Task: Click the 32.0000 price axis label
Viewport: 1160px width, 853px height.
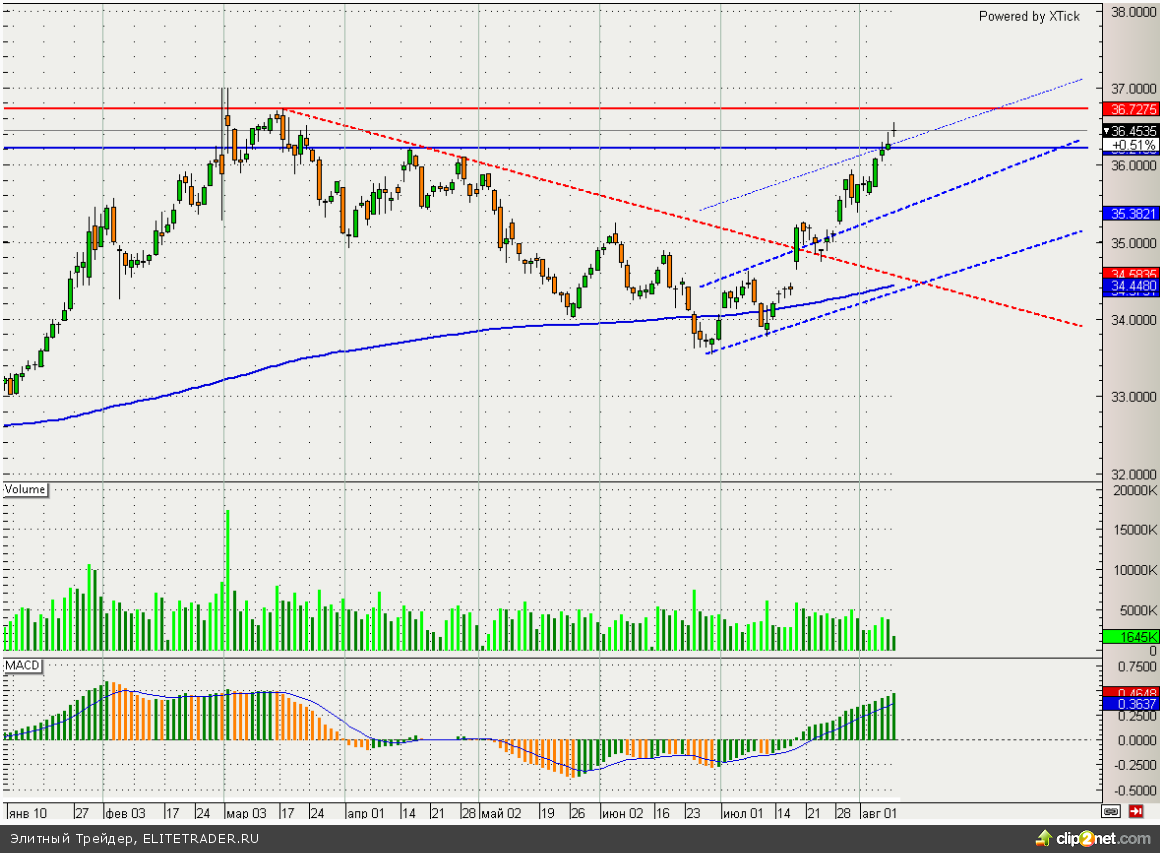Action: click(1133, 474)
